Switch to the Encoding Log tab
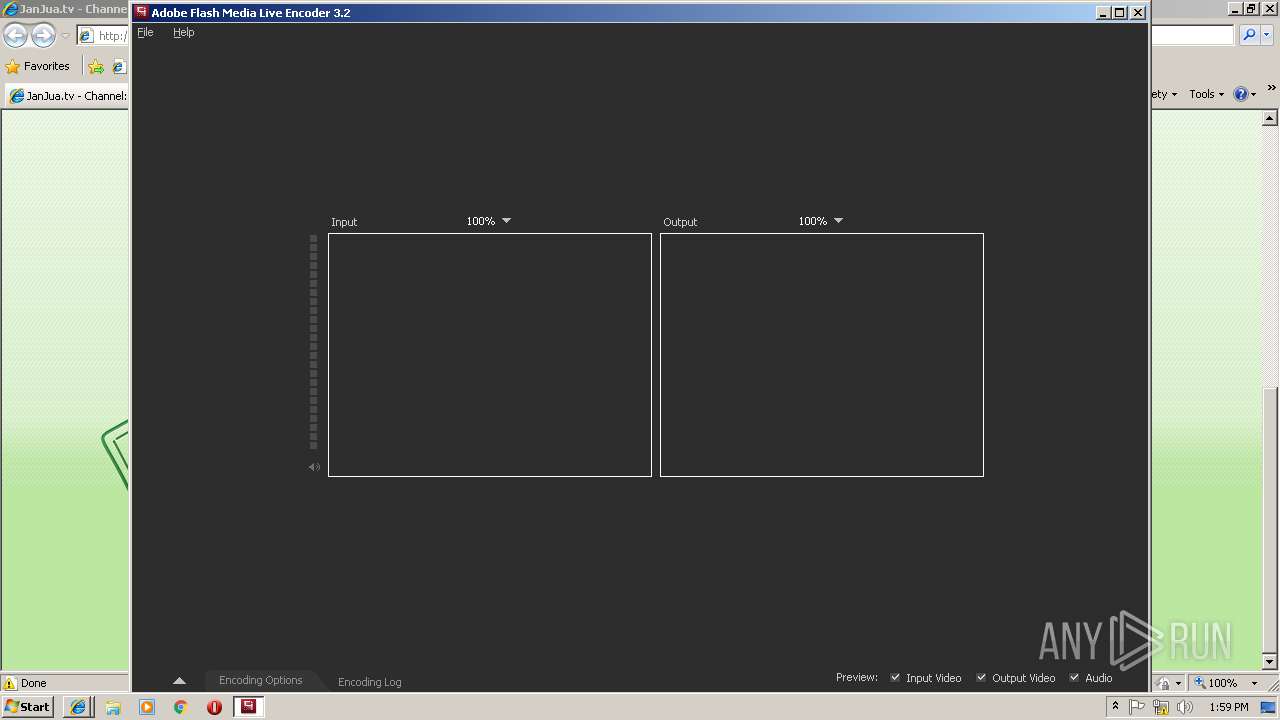The image size is (1280, 720). pos(369,682)
